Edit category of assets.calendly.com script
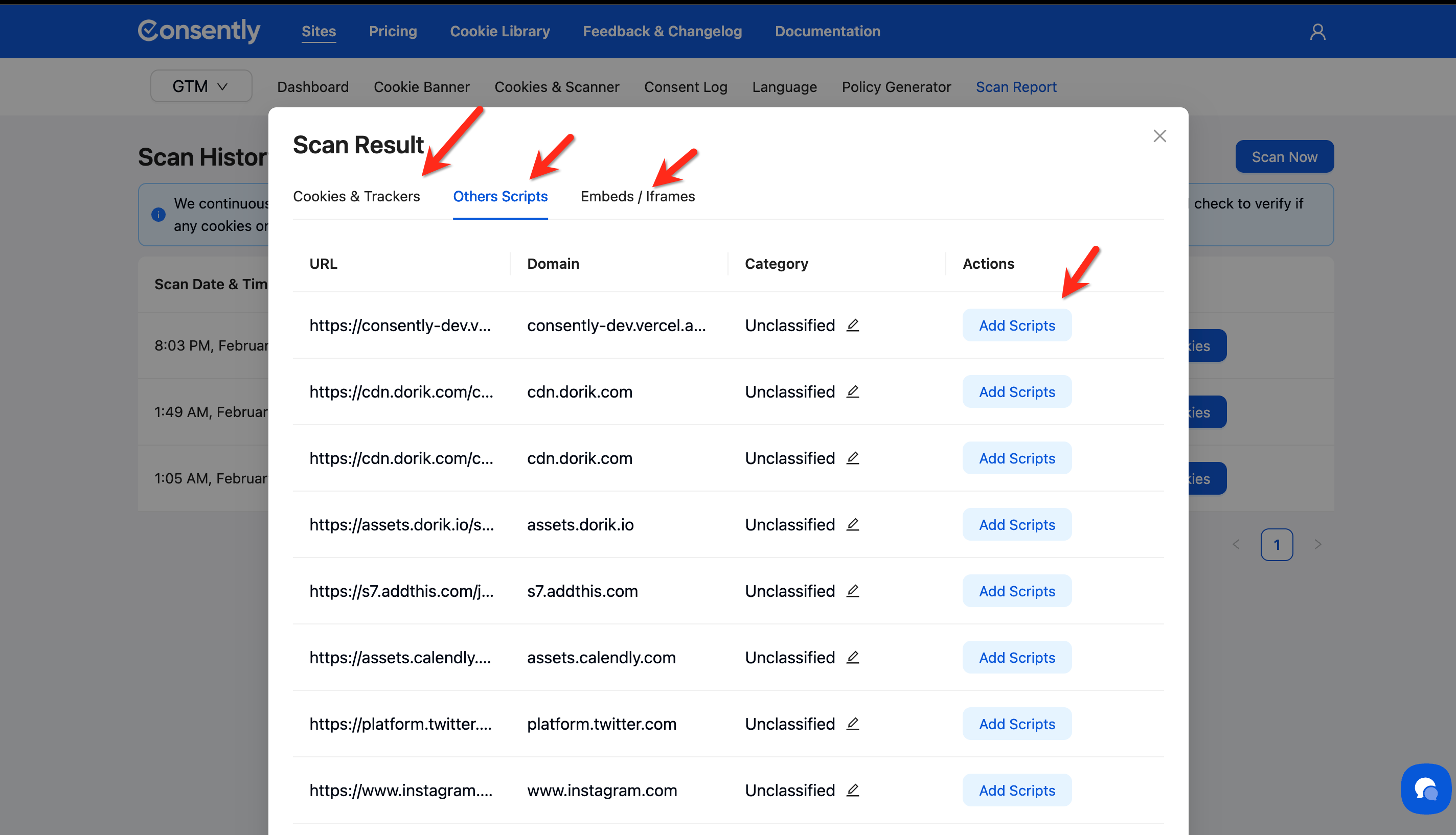Image resolution: width=1456 pixels, height=835 pixels. pos(853,657)
